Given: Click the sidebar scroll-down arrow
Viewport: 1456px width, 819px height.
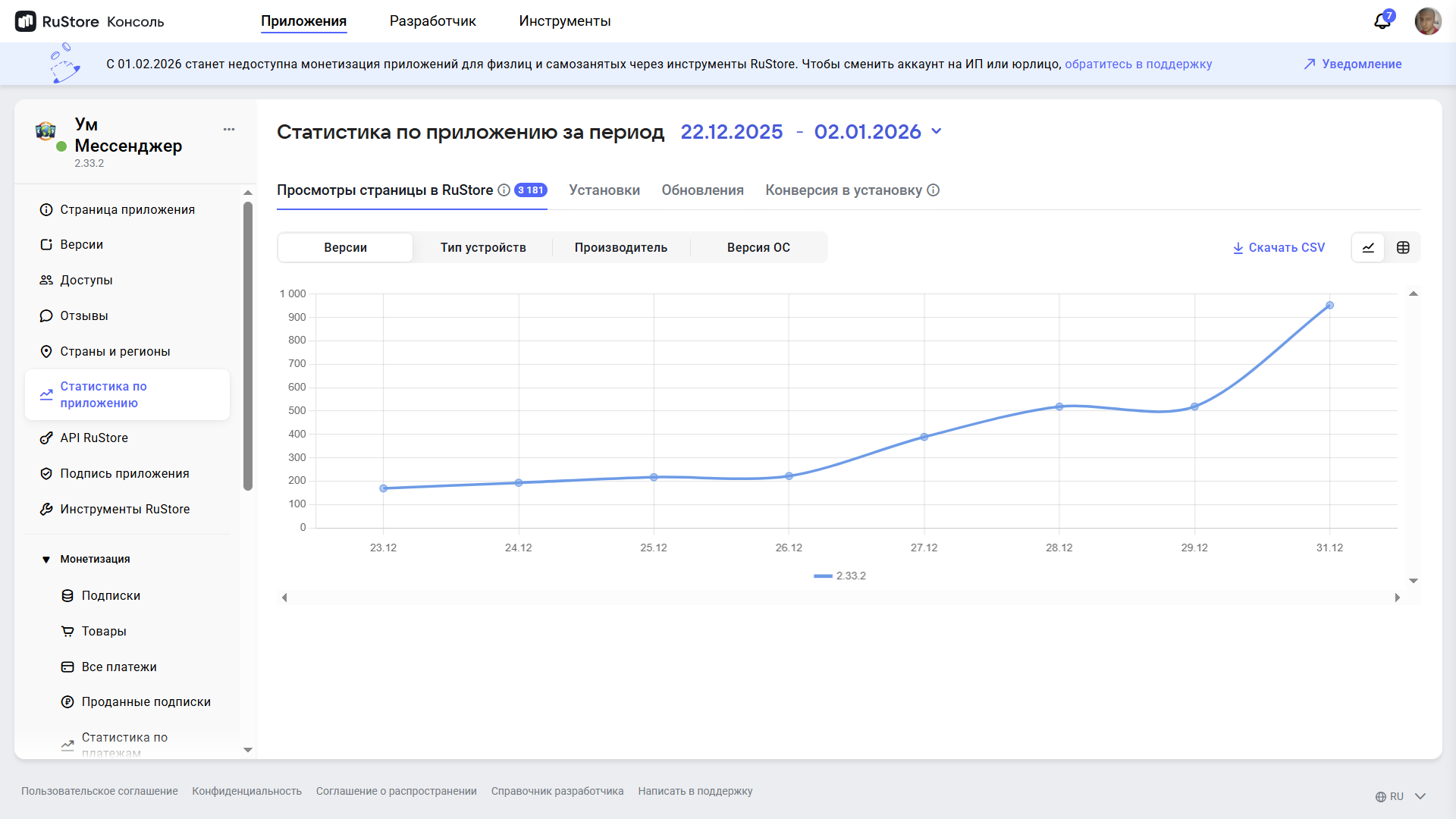Looking at the screenshot, I should pyautogui.click(x=248, y=750).
